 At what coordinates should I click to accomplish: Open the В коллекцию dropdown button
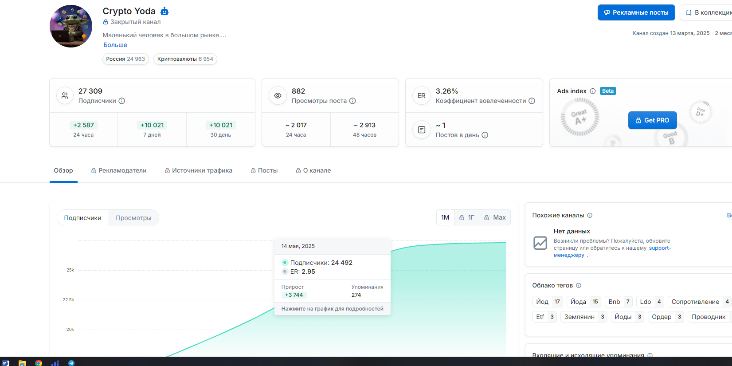pyautogui.click(x=706, y=13)
